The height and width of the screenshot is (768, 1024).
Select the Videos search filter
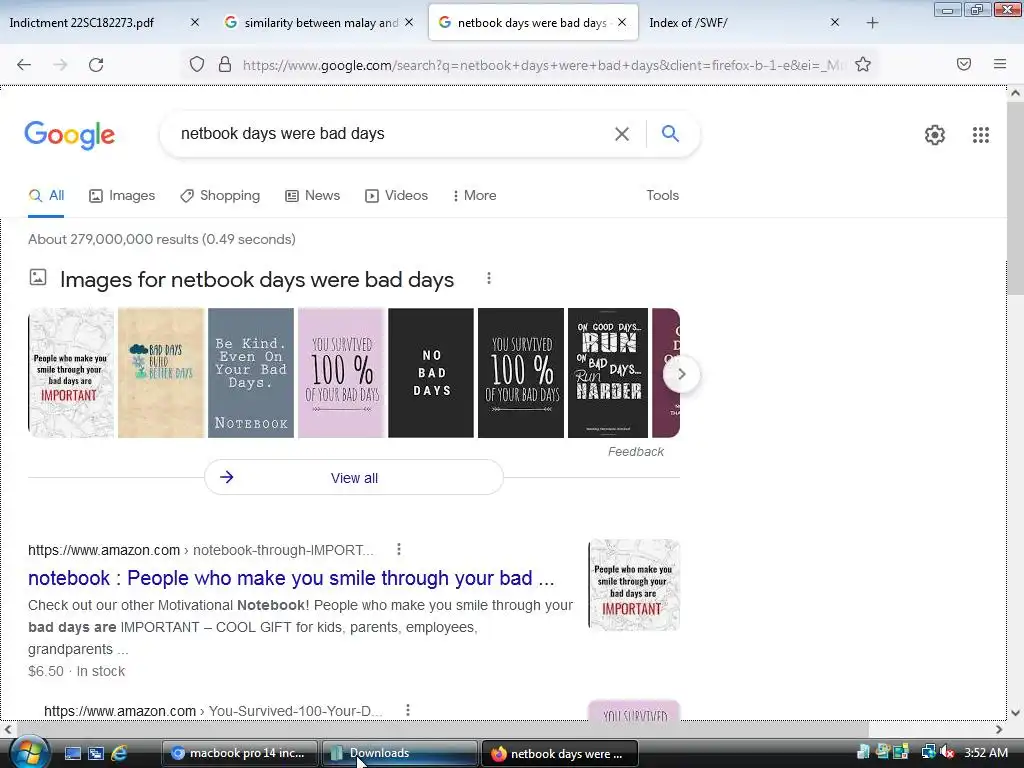396,195
